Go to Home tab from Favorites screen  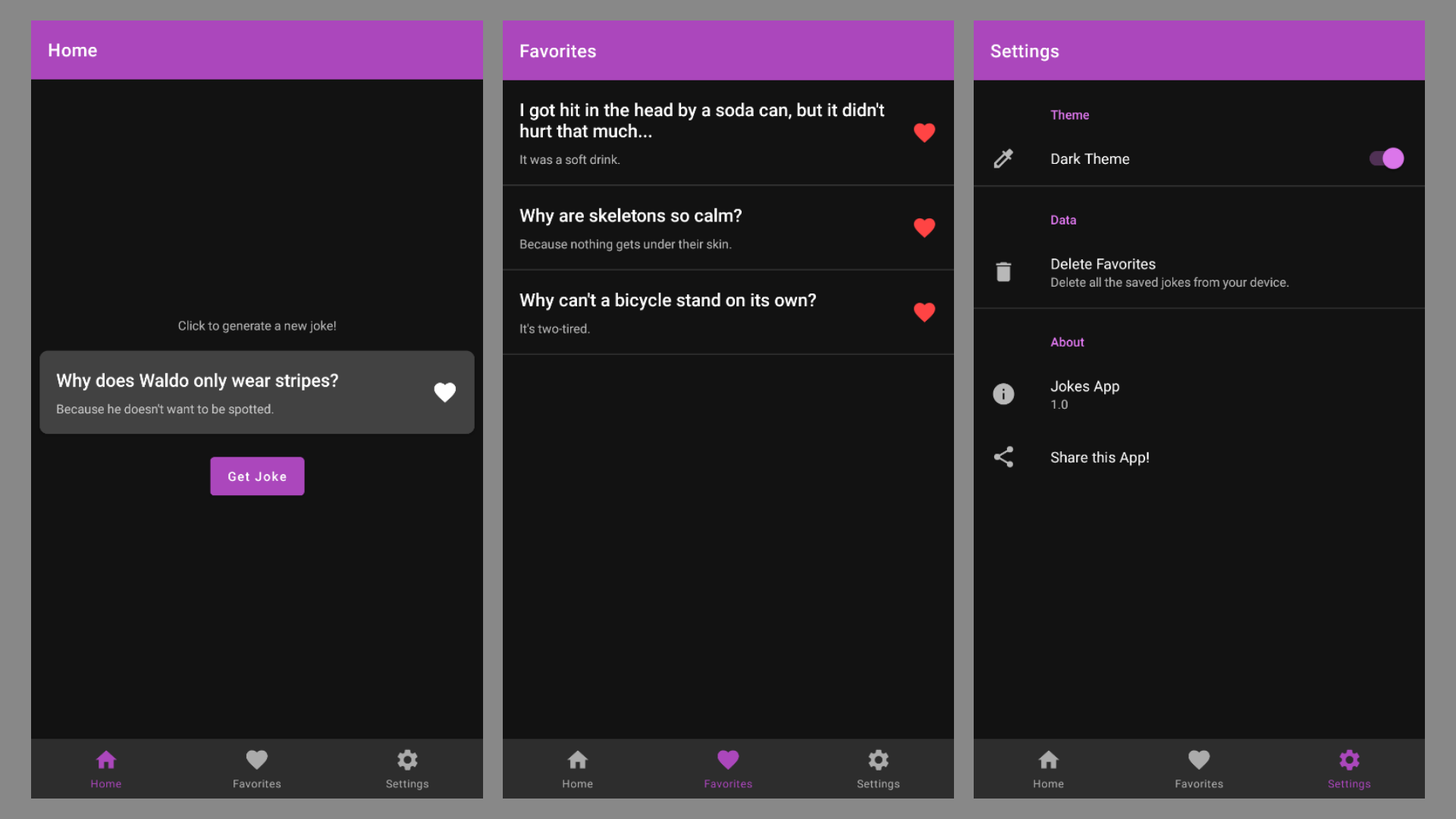click(577, 767)
